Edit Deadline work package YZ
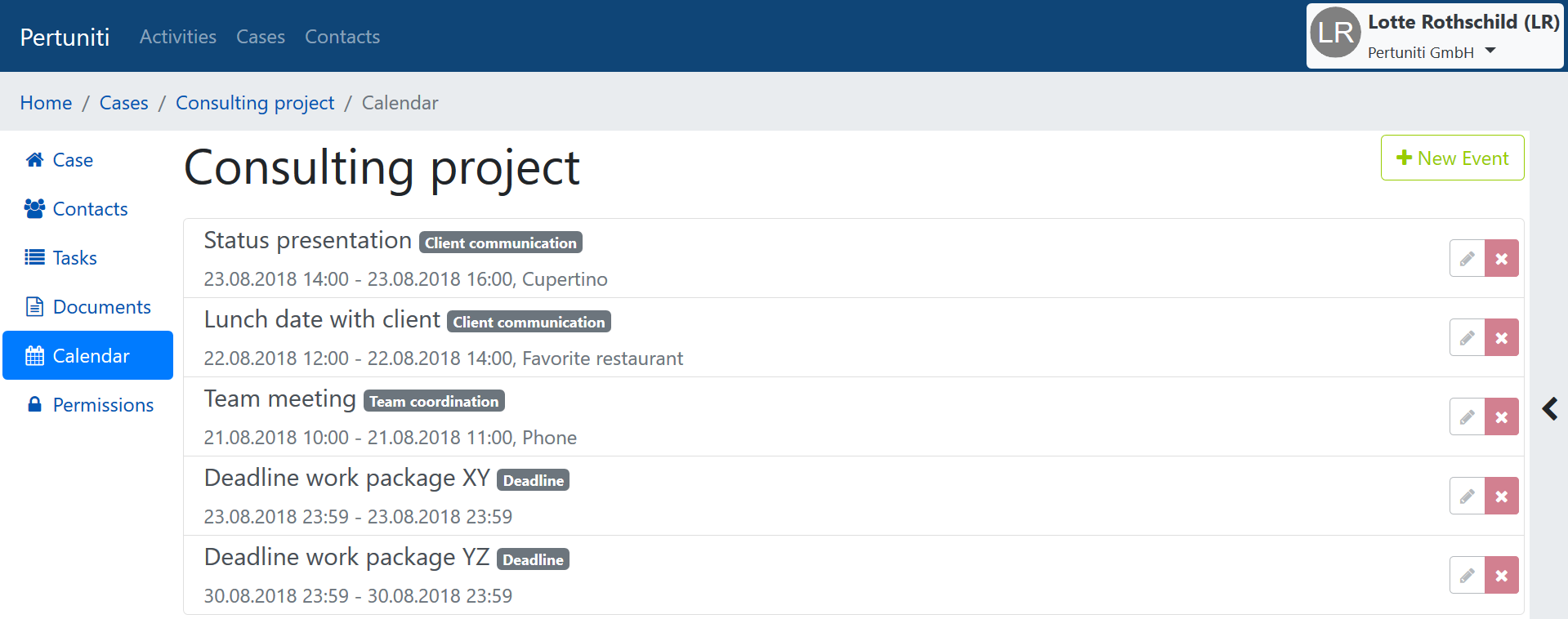1568x619 pixels. (1467, 576)
